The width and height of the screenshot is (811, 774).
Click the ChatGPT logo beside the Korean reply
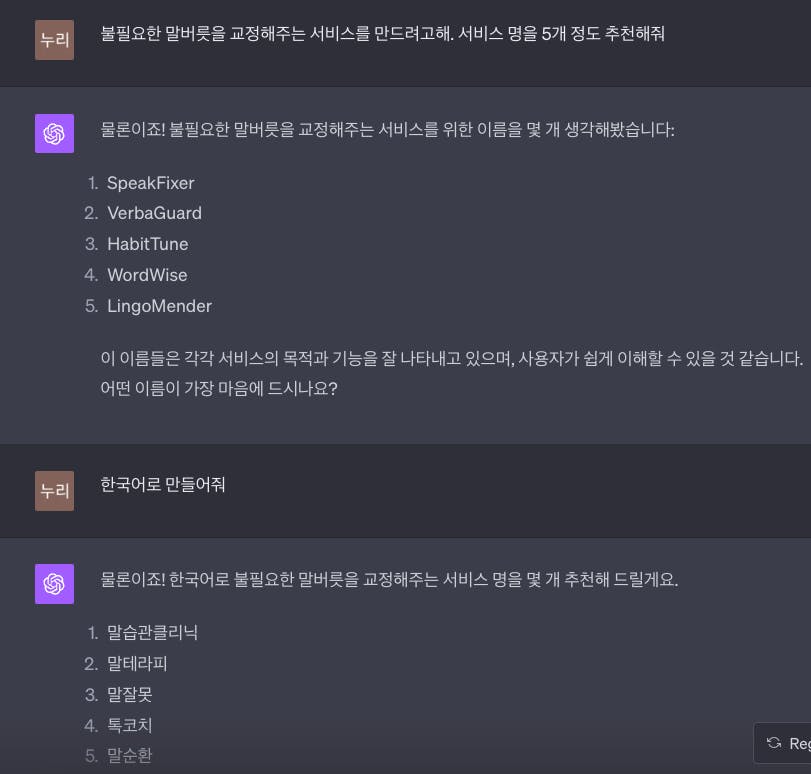pos(54,583)
